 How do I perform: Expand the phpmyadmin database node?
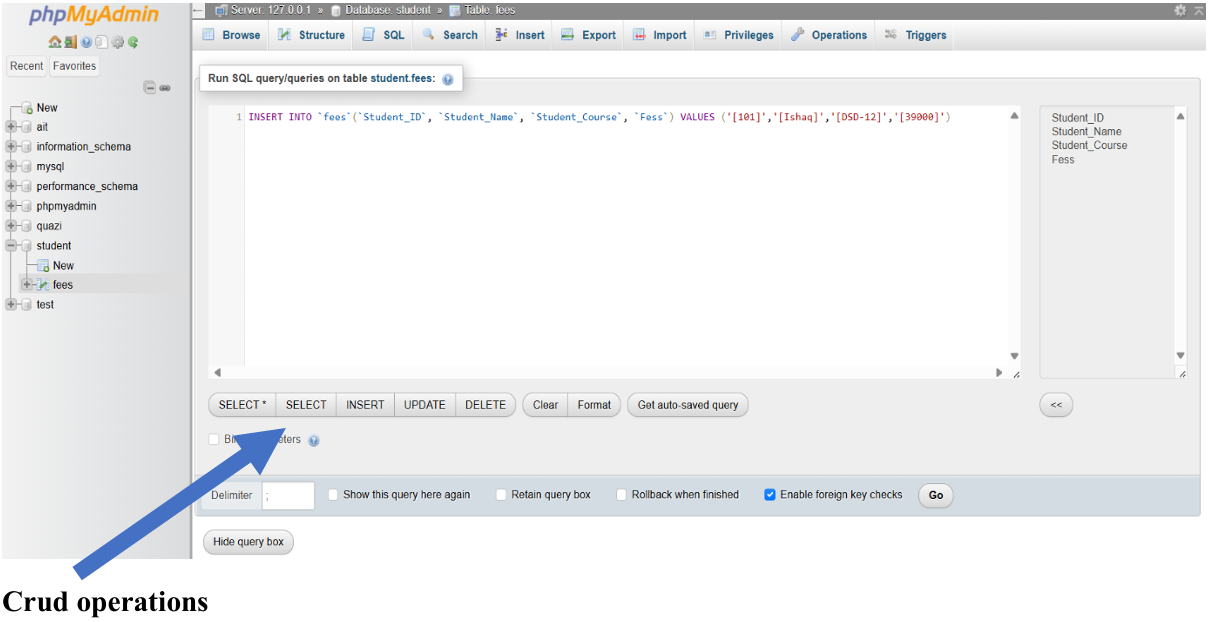pos(11,206)
